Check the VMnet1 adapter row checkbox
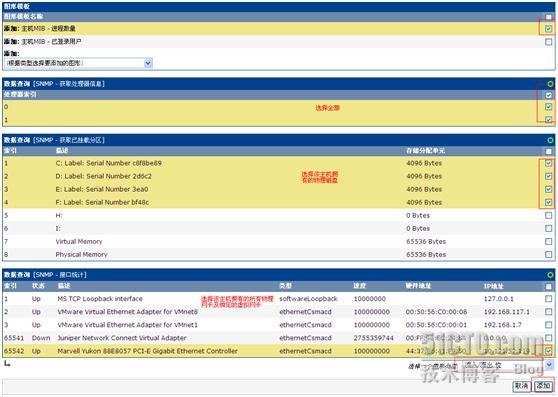The image size is (558, 397). point(548,325)
